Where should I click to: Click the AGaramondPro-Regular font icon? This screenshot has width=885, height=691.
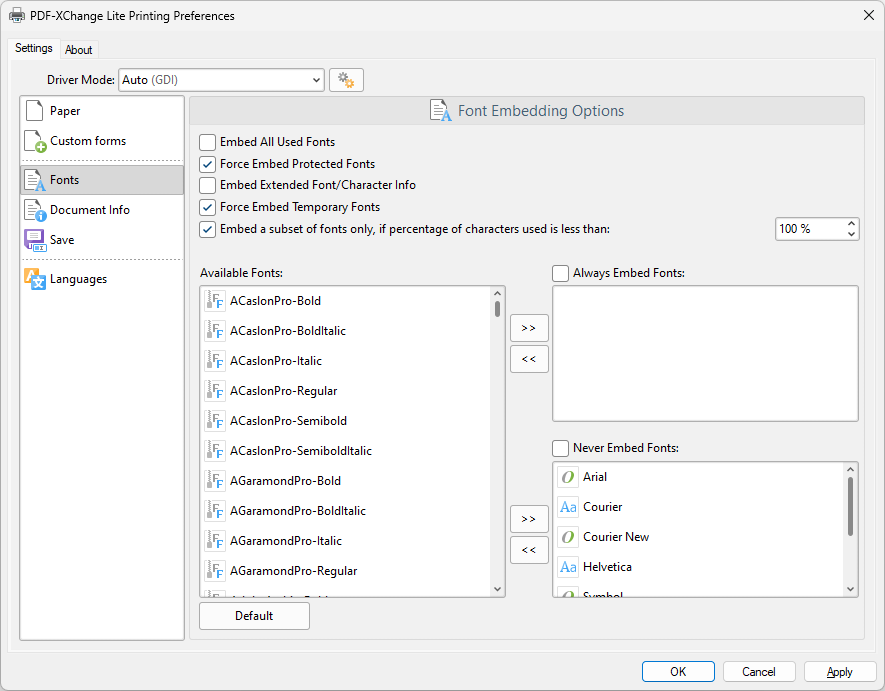tap(215, 571)
